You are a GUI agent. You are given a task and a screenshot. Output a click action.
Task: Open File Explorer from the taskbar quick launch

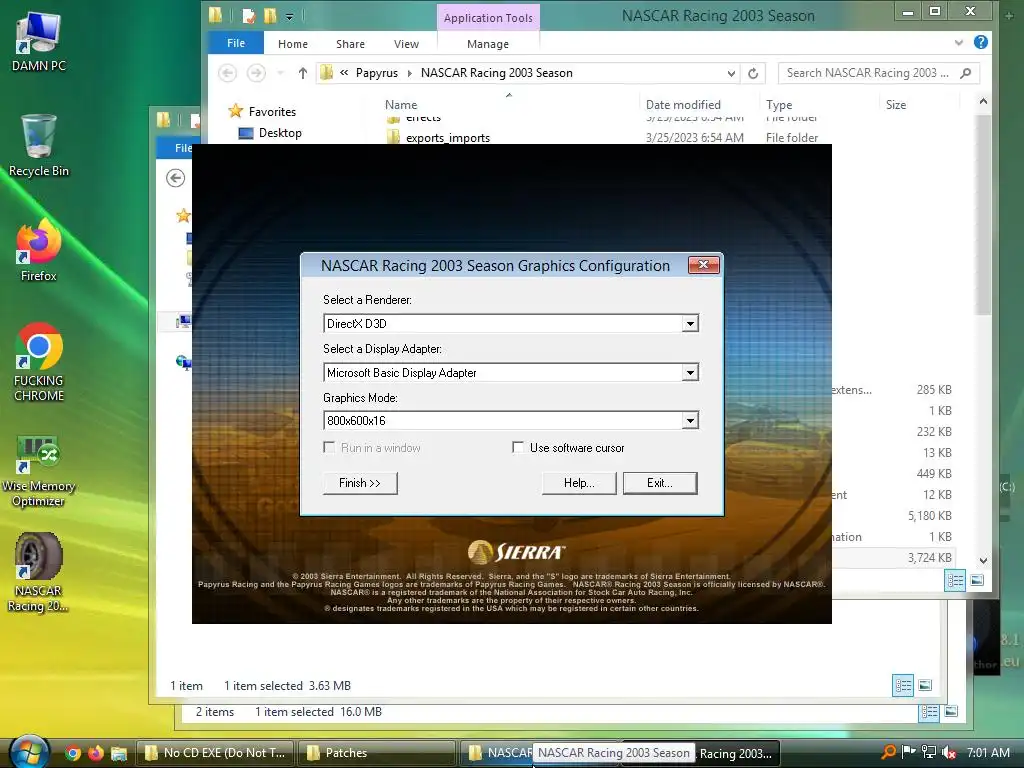[119, 753]
